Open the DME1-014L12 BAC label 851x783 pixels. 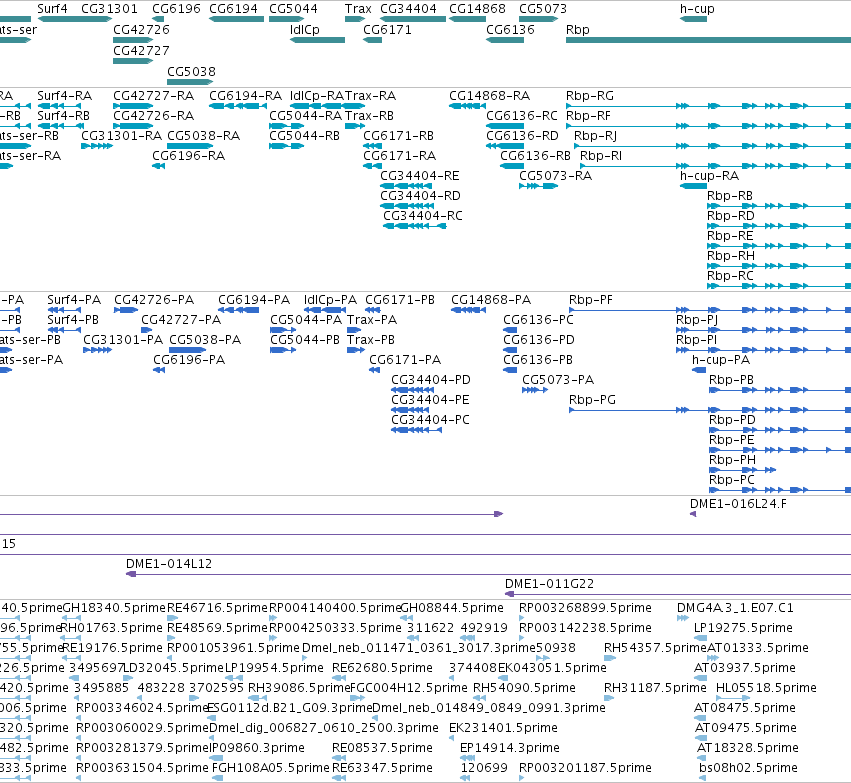coord(169,564)
